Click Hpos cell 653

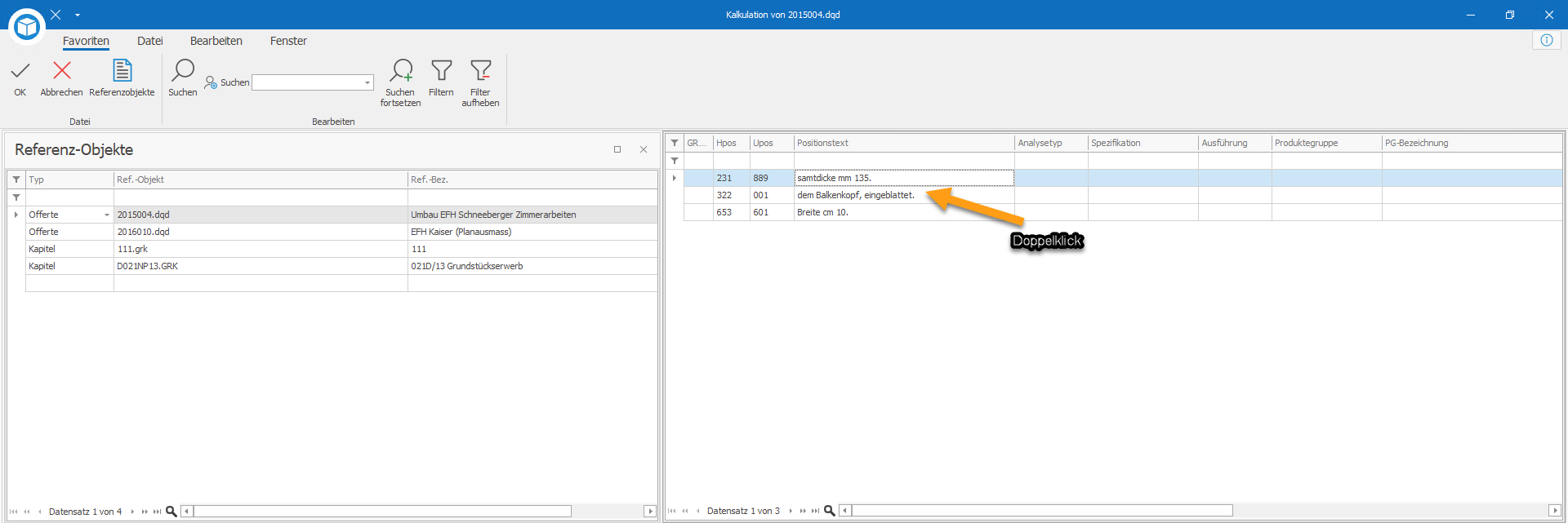point(731,212)
